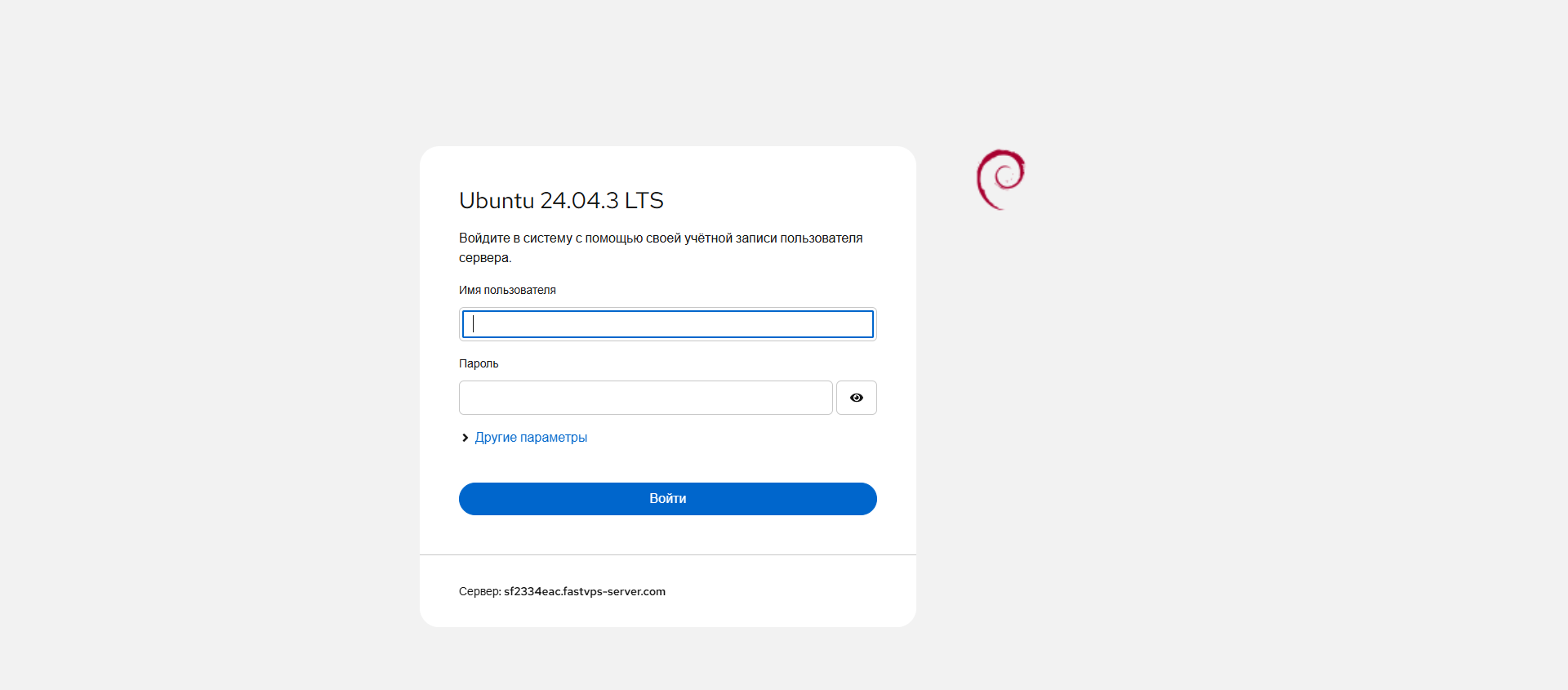Focus the Имя пользователя input field
1568x690 pixels.
[667, 324]
